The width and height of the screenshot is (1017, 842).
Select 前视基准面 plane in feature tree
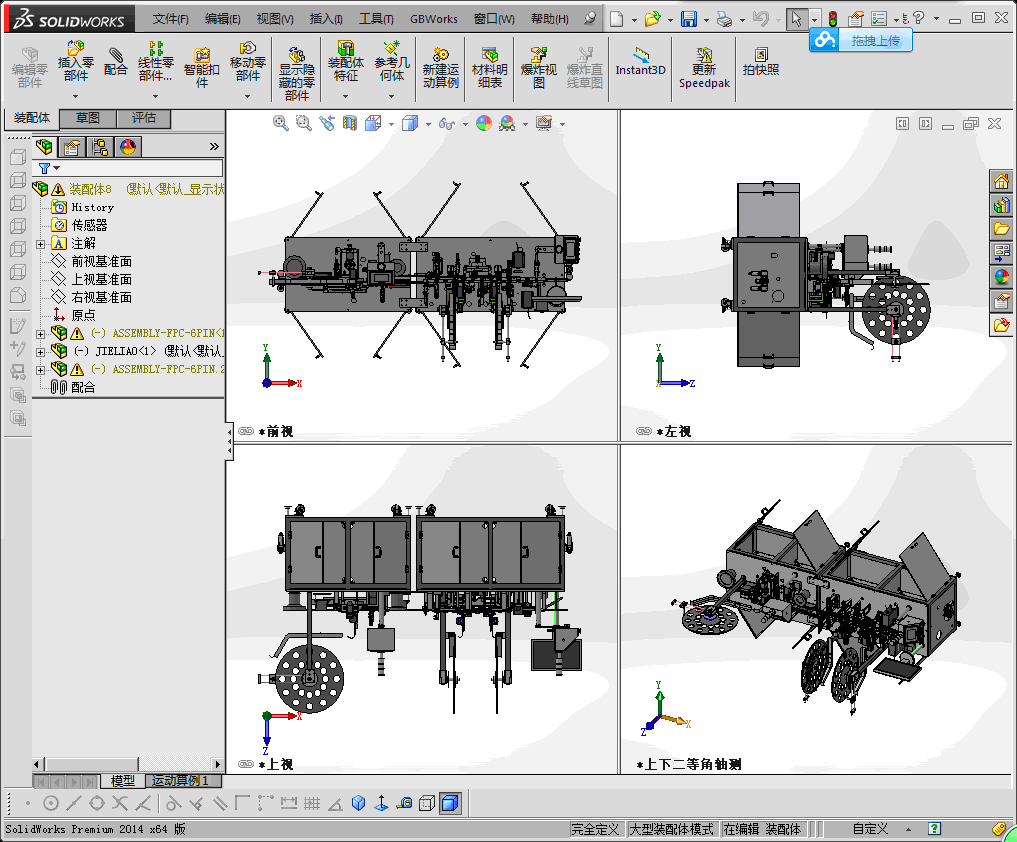click(x=101, y=261)
